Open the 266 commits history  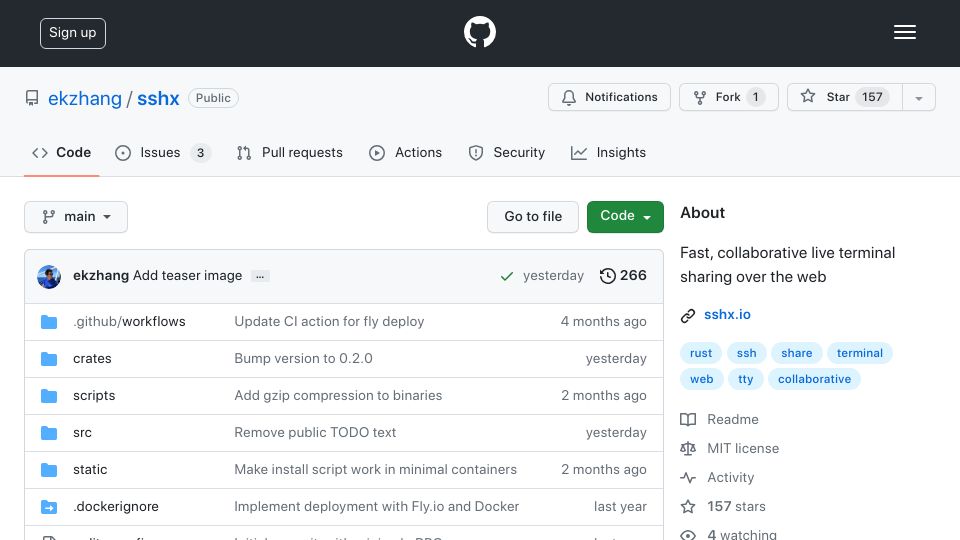(x=623, y=276)
